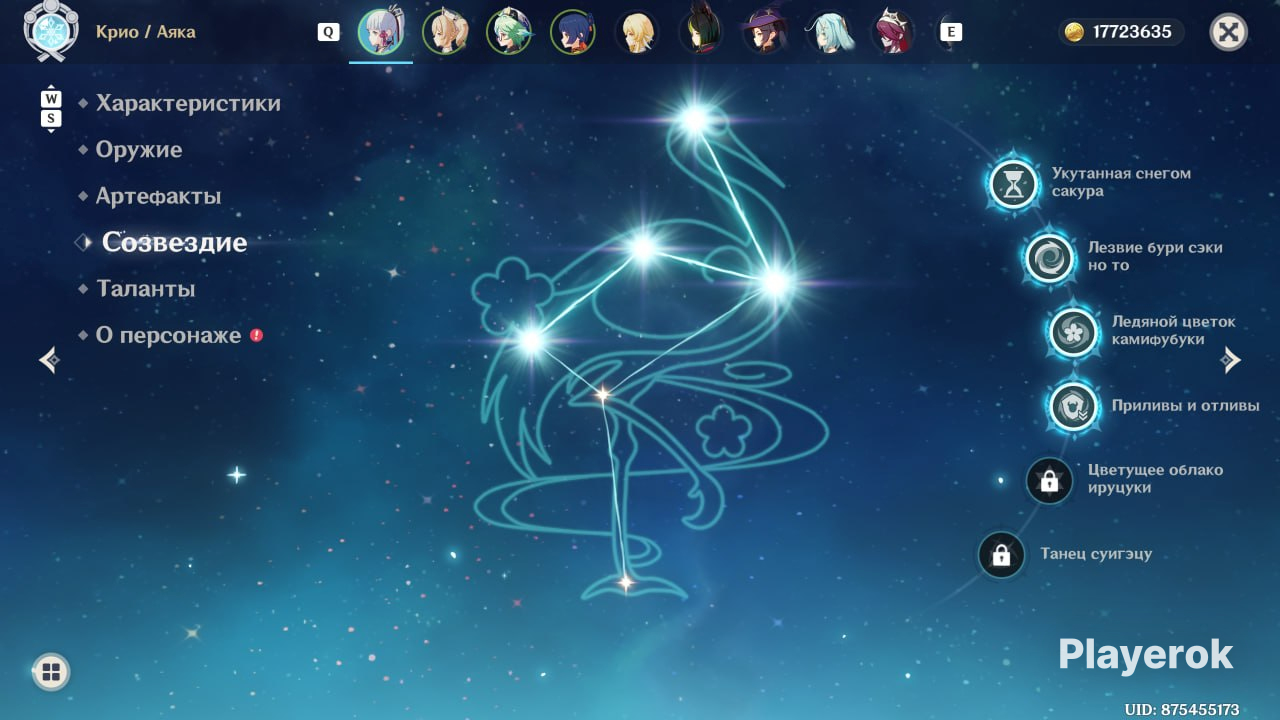Viewport: 1280px width, 720px height.
Task: Open the Артефакты menu section
Action: coord(158,196)
